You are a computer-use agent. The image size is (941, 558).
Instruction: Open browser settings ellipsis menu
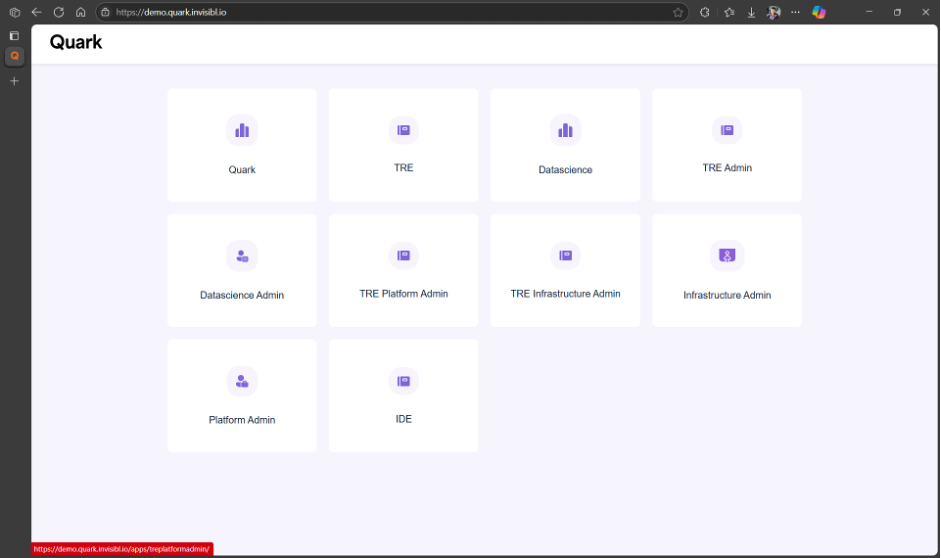[x=795, y=12]
